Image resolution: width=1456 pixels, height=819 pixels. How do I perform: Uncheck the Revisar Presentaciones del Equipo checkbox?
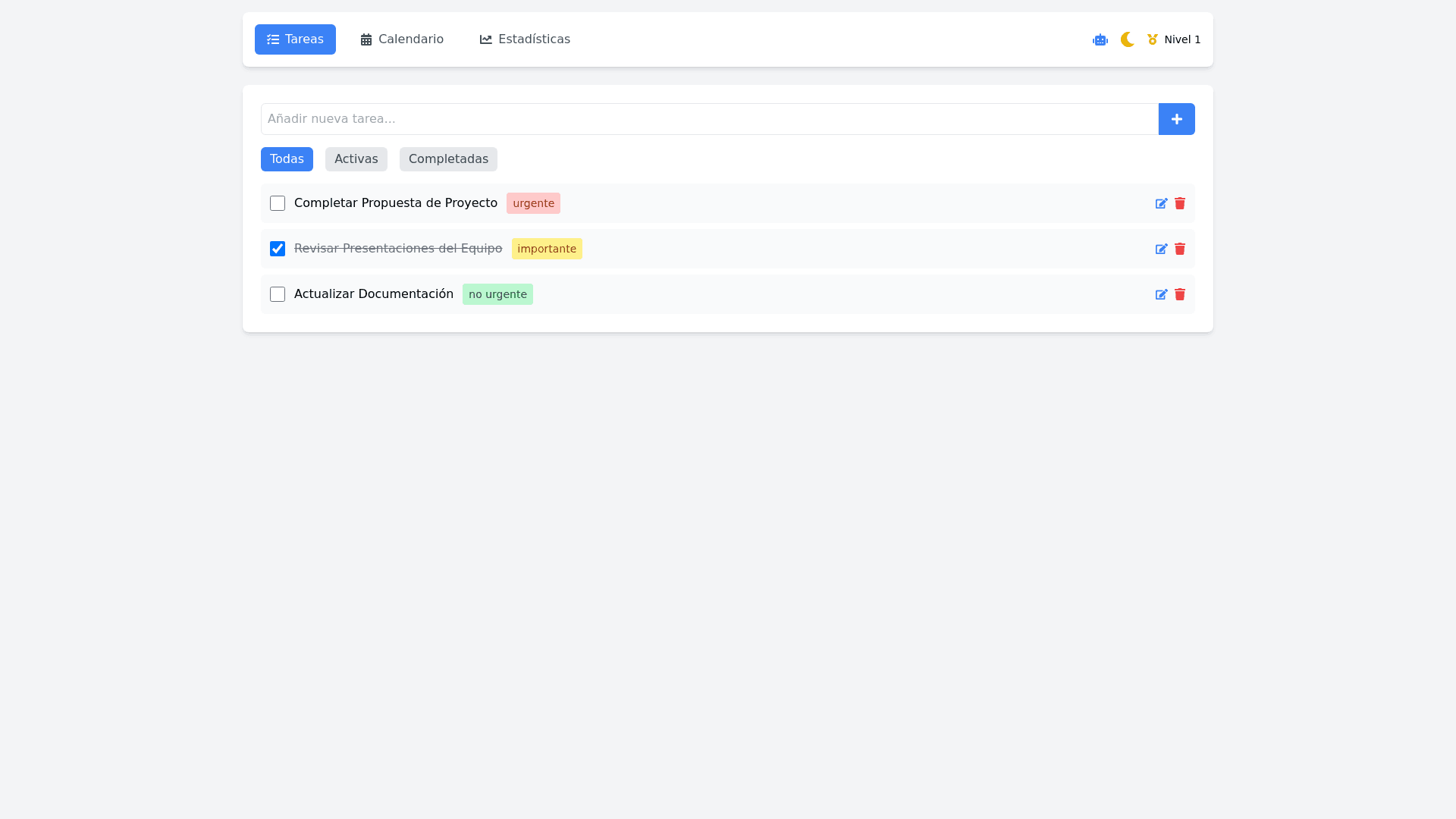(x=278, y=249)
